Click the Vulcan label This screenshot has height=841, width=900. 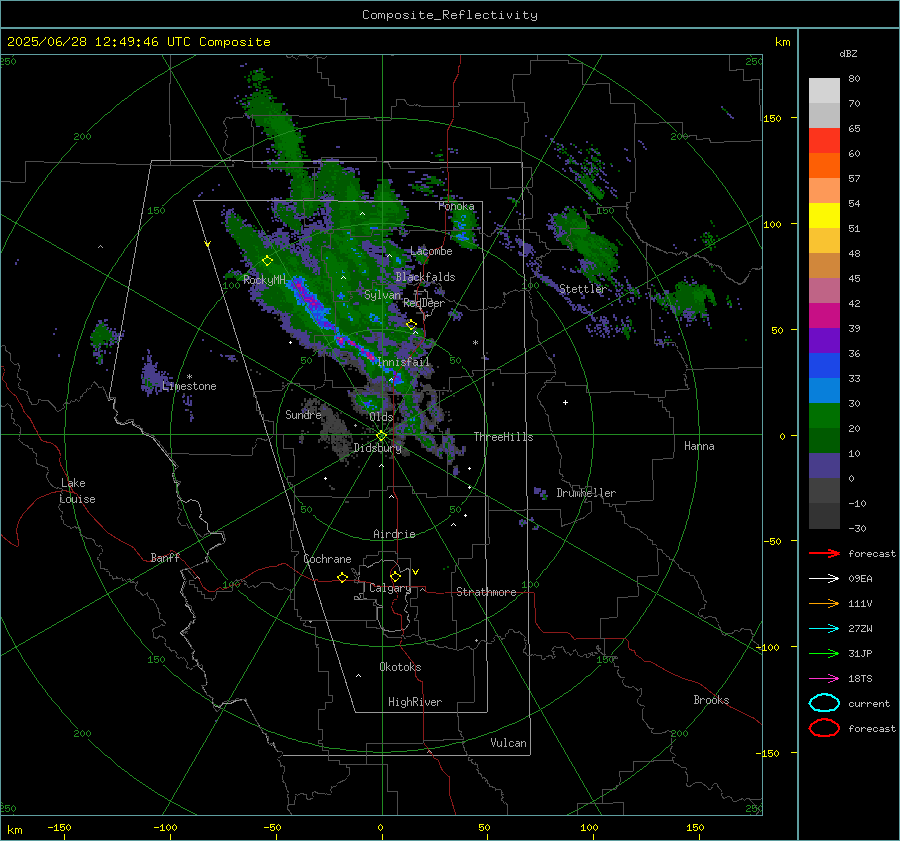(x=508, y=743)
